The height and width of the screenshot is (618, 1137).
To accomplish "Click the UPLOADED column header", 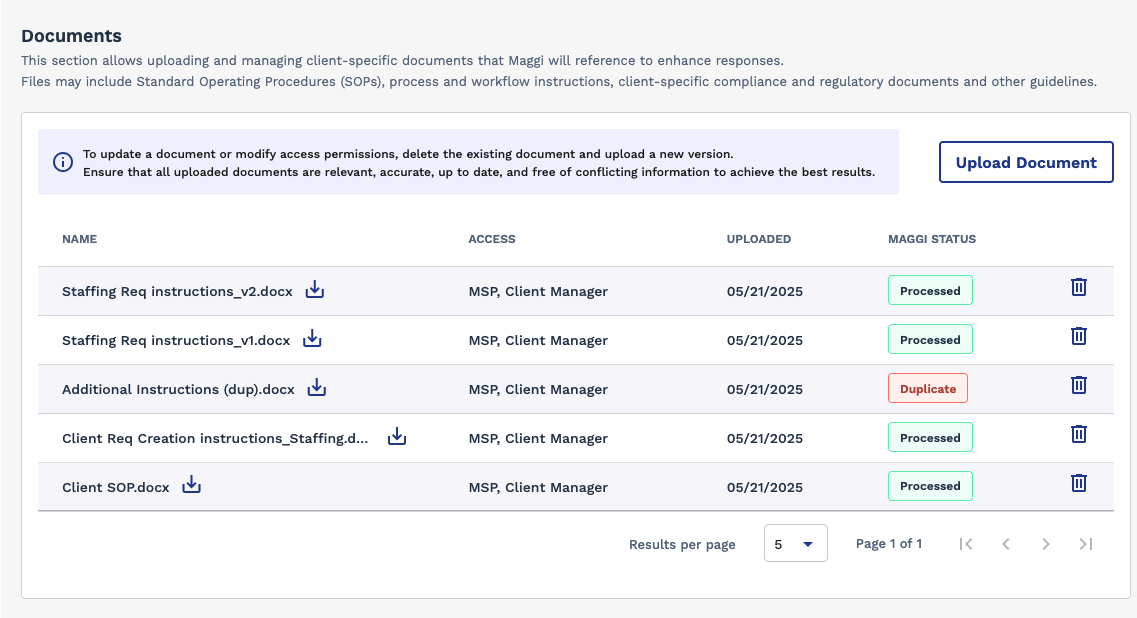I will 758,239.
